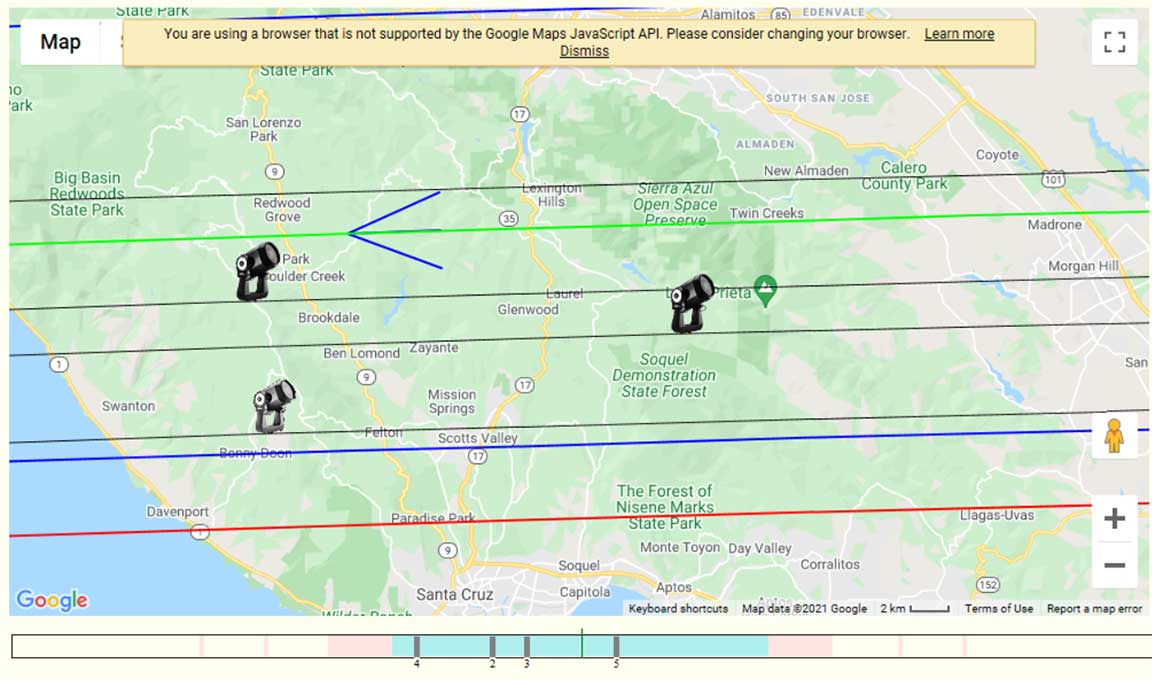Viewport: 1152px width, 680px height.
Task: Click the Mission Springs label
Action: 452,401
